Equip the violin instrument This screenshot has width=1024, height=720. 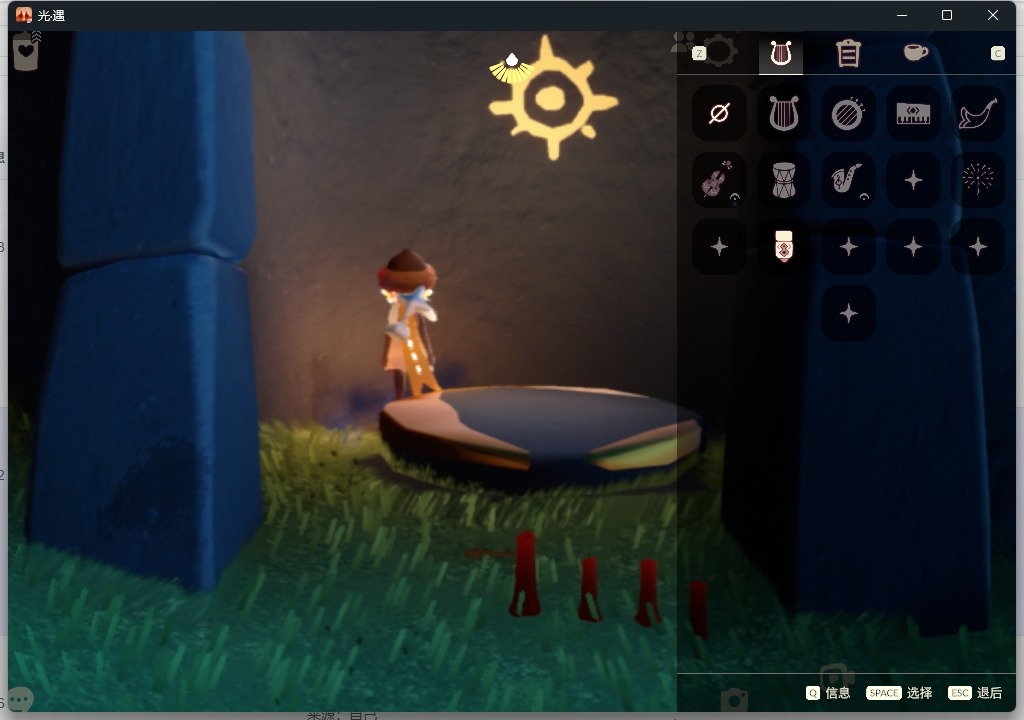pyautogui.click(x=719, y=180)
